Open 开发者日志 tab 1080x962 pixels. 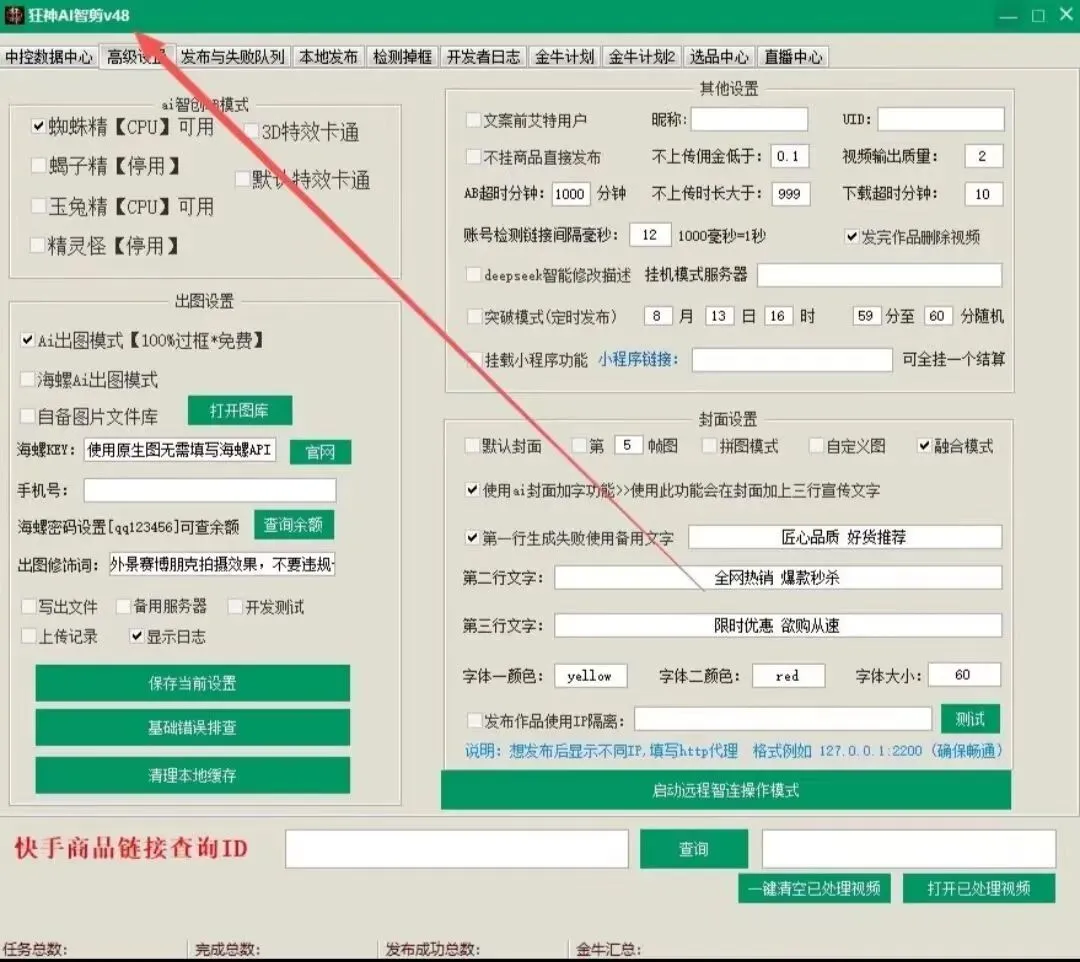pos(483,57)
